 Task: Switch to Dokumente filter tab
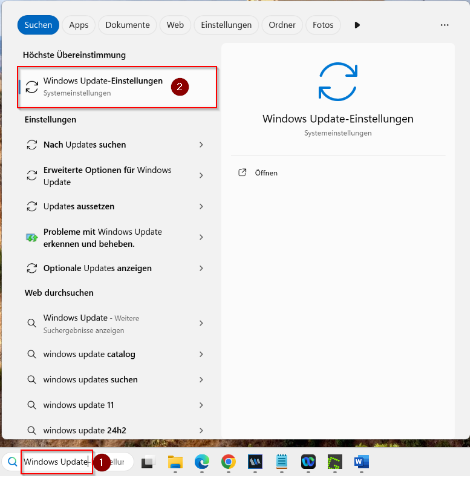127,25
